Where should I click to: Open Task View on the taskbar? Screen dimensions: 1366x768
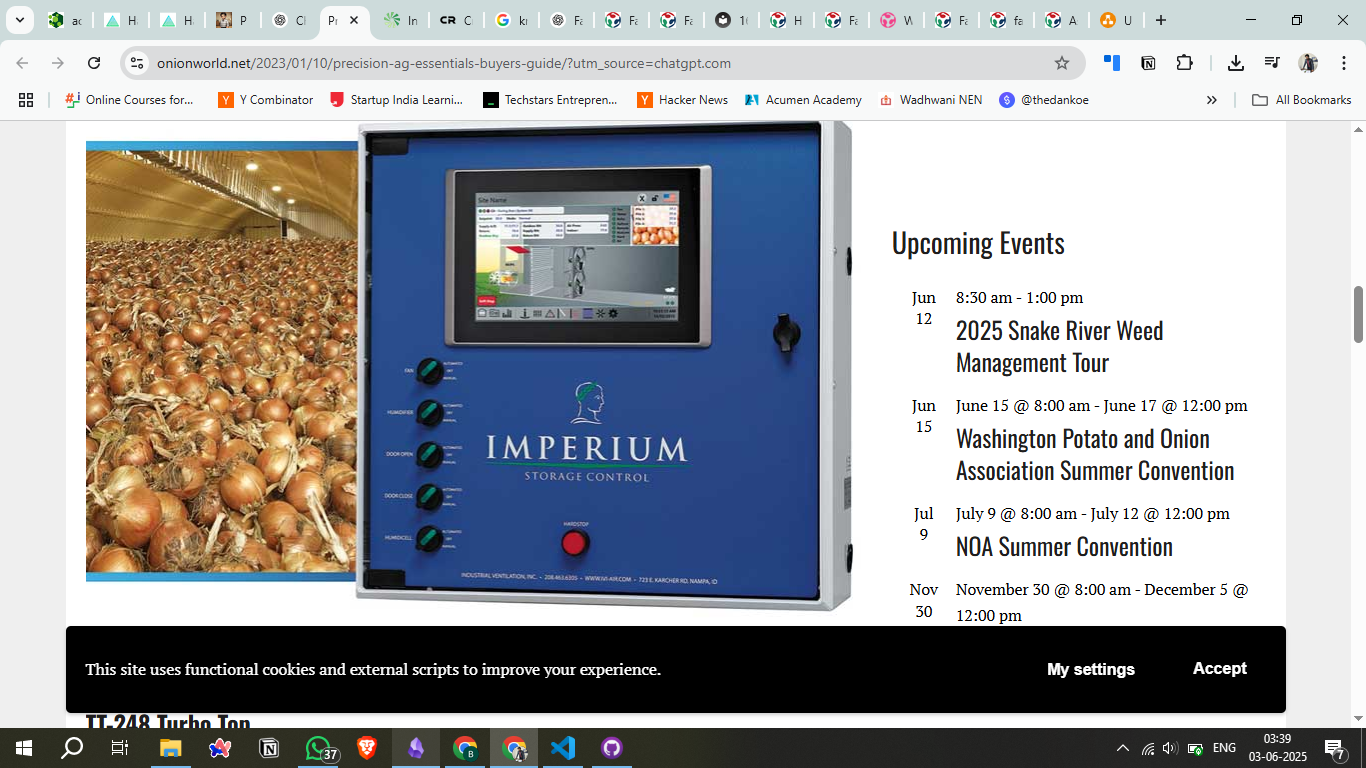click(x=119, y=748)
